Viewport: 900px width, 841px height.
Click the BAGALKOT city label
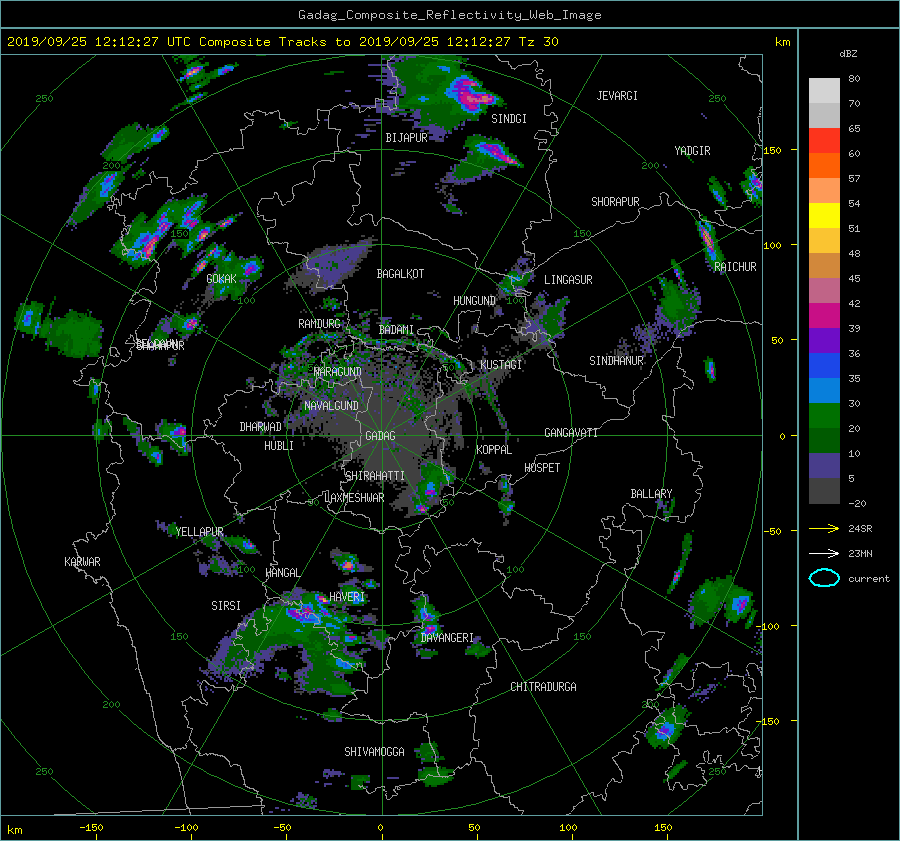400,274
